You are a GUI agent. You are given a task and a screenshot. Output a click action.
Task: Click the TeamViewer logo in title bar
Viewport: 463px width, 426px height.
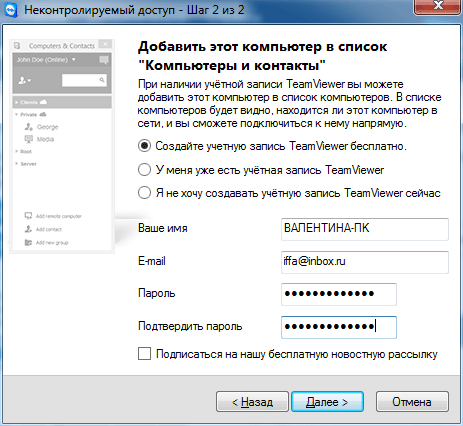coord(11,10)
